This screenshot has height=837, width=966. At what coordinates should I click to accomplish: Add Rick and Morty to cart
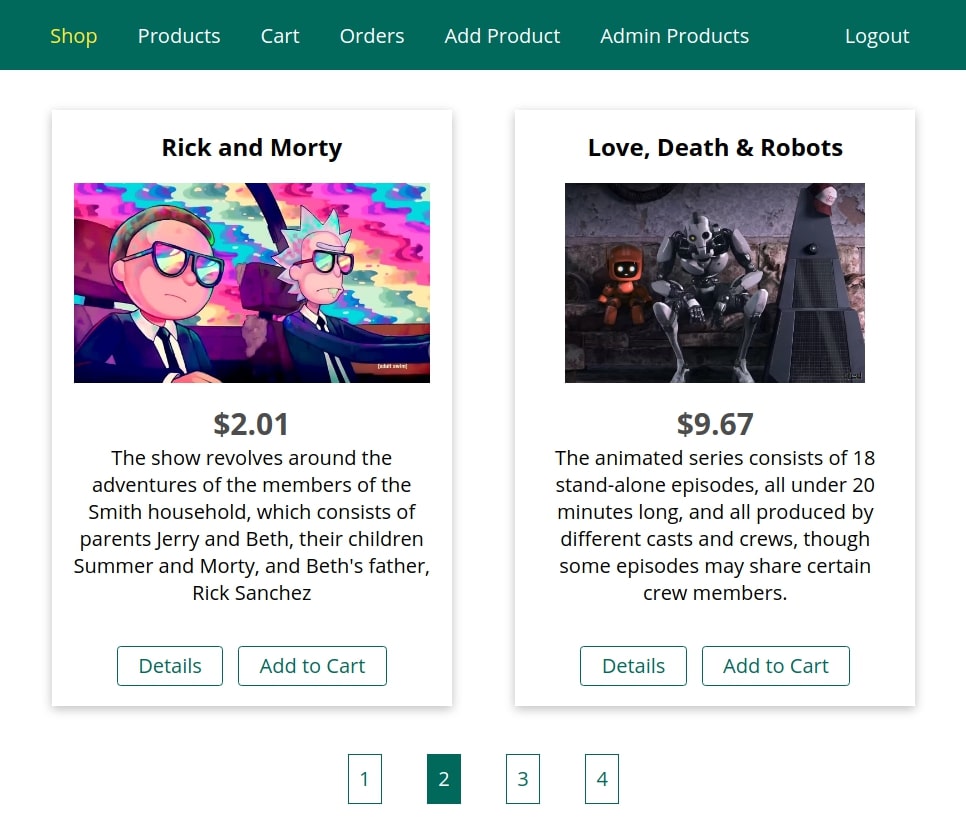[312, 666]
